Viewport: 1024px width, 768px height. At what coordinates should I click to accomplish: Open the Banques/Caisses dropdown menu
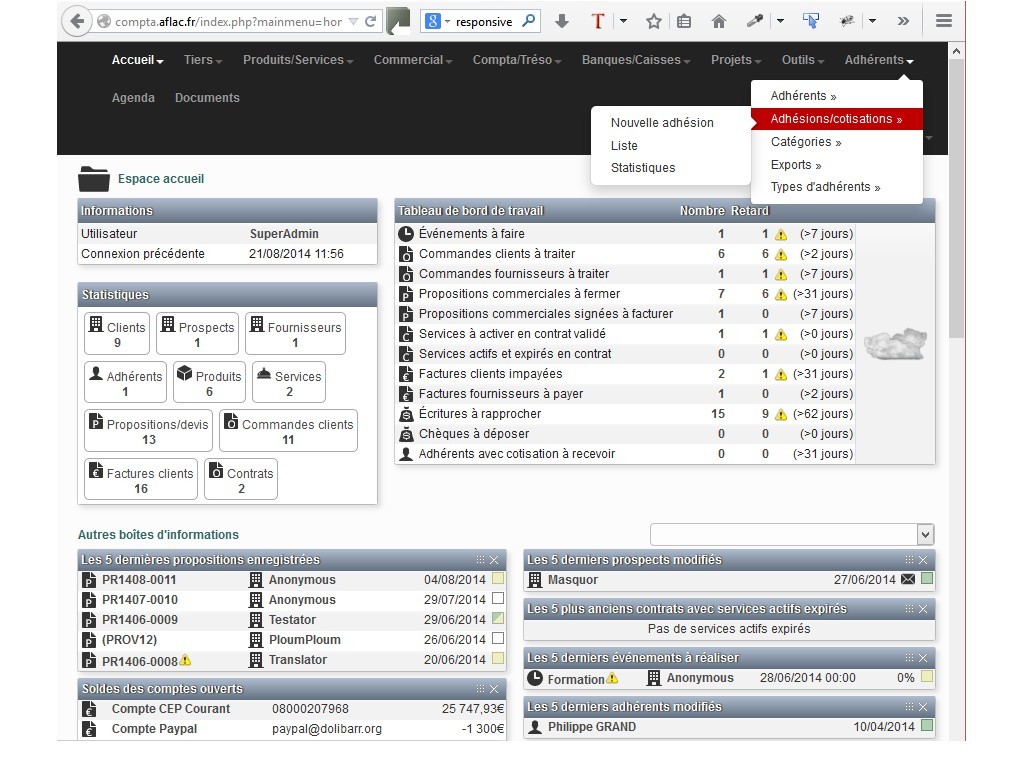click(636, 60)
